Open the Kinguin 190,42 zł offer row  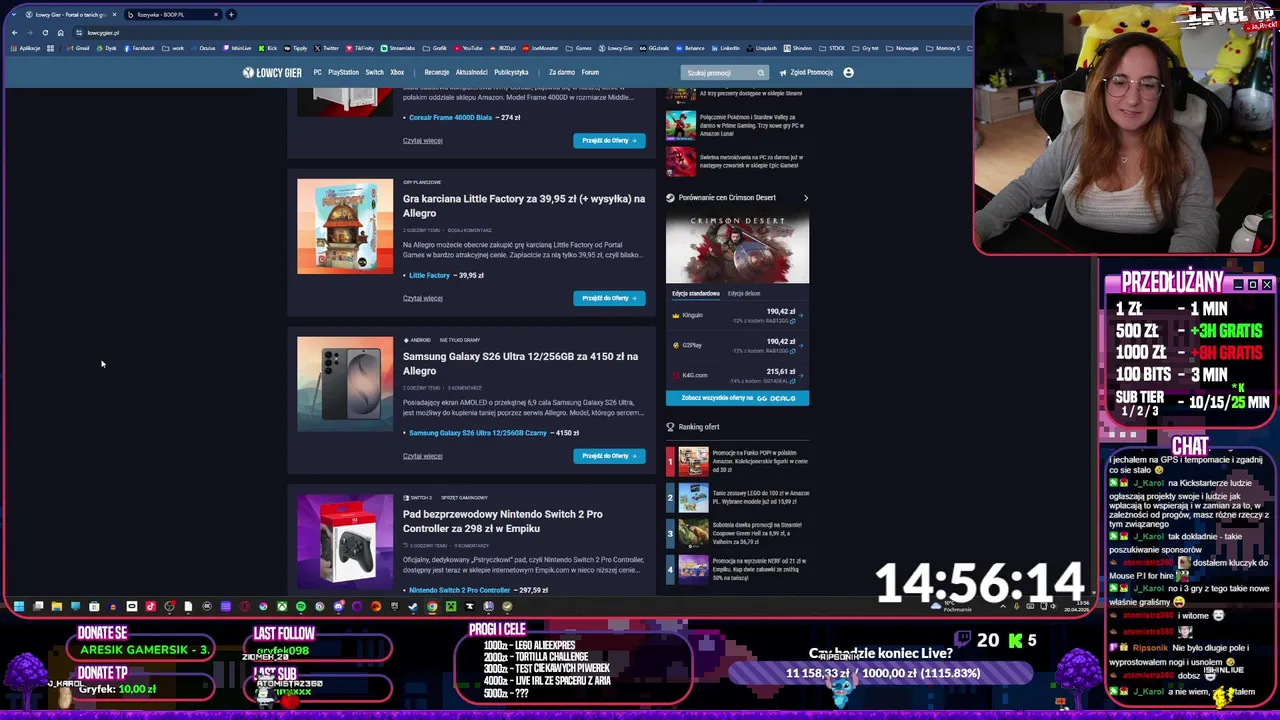point(737,315)
